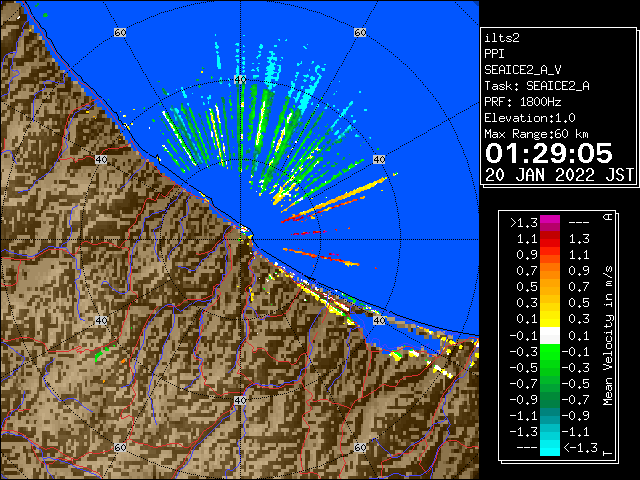Click the '>1.3' legend label
Screen dimensions: 640x480
524,223
